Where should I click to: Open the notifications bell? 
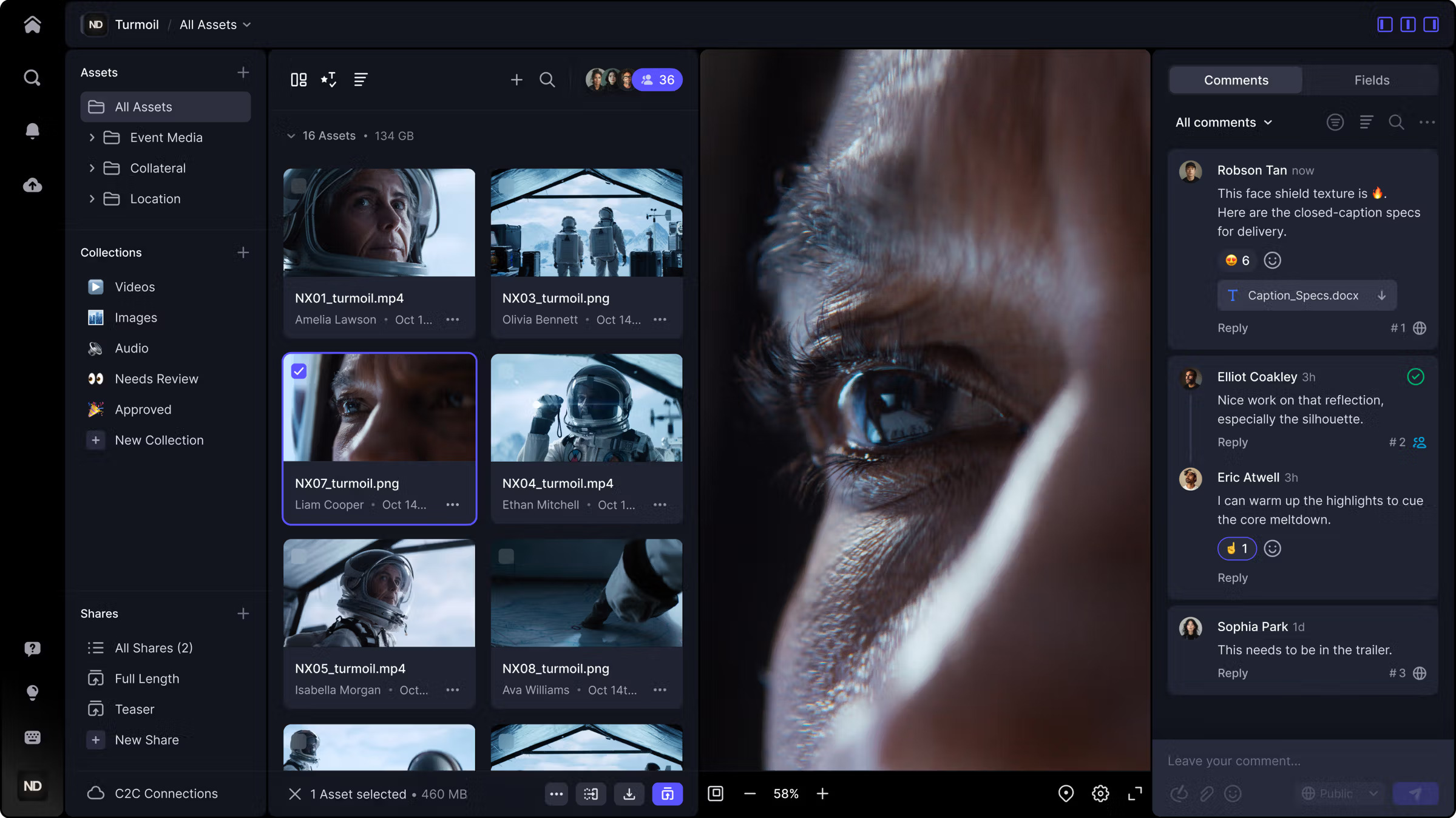click(x=32, y=130)
